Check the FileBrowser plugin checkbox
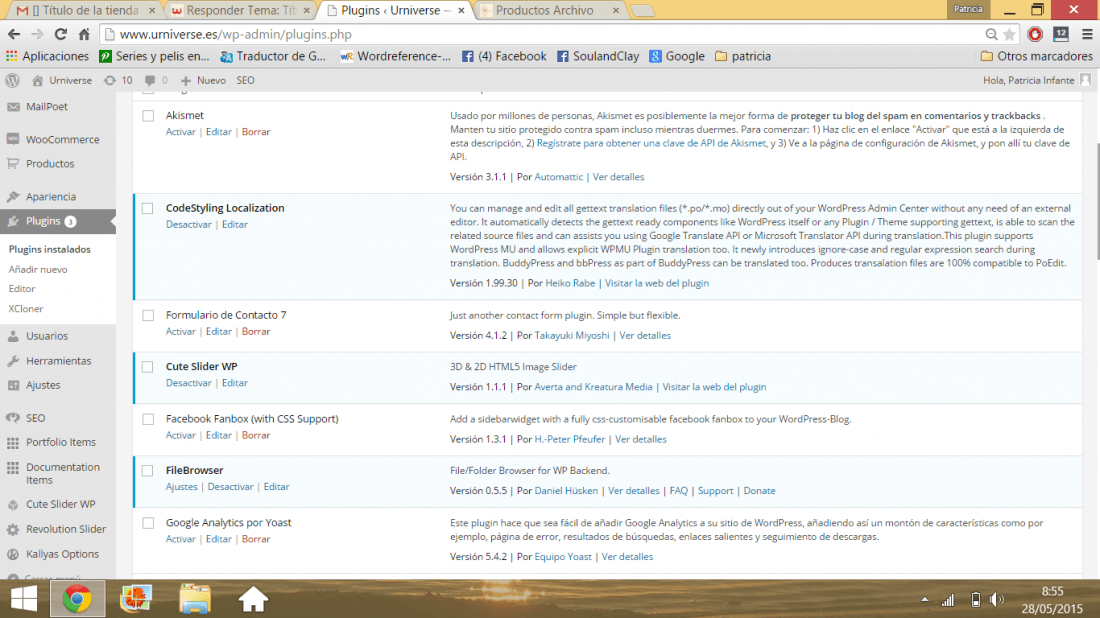The height and width of the screenshot is (618, 1100). tap(147, 471)
